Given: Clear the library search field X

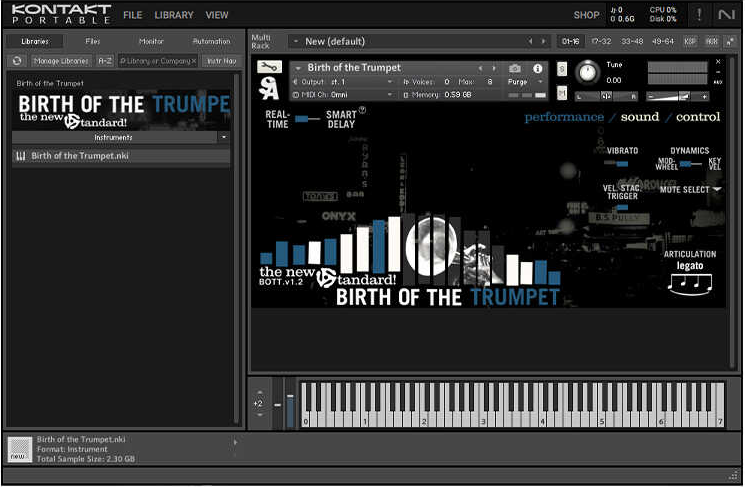Looking at the screenshot, I should [x=193, y=61].
